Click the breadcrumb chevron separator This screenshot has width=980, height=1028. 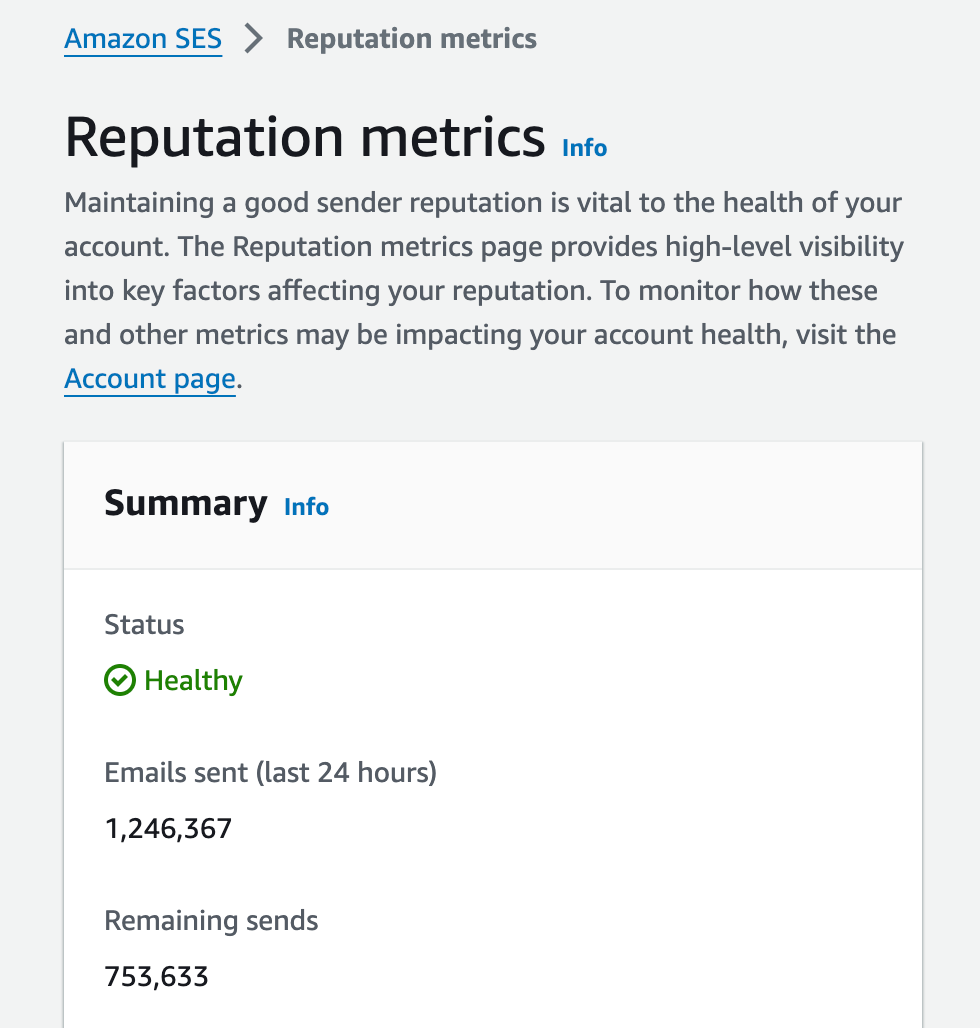click(x=254, y=39)
